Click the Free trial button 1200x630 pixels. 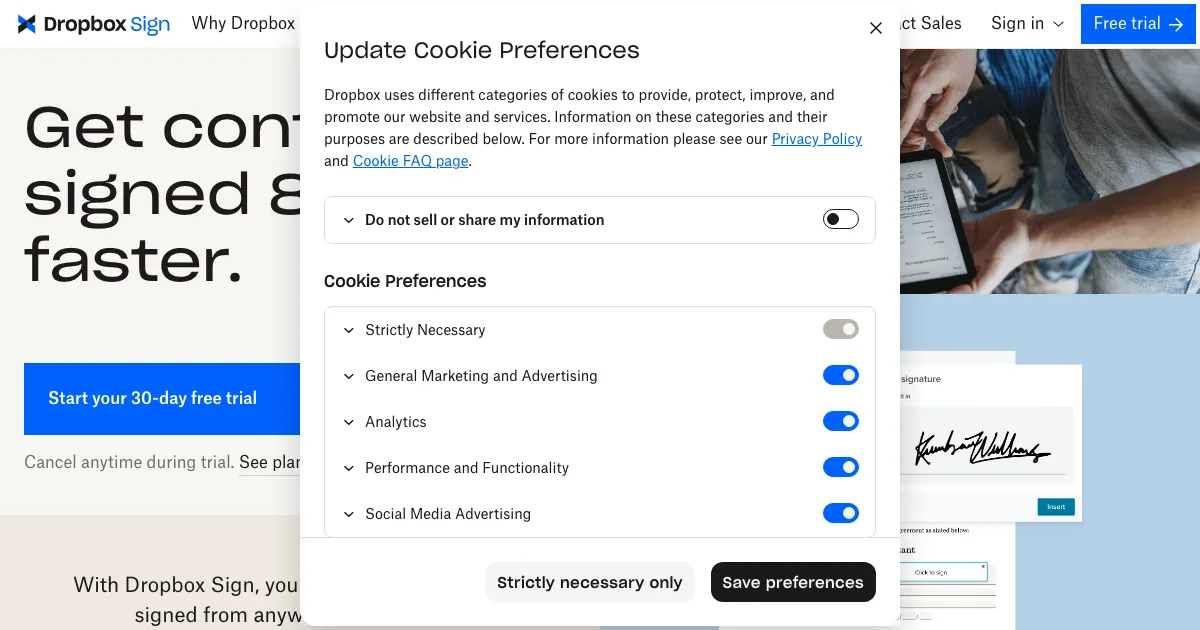tap(1139, 24)
